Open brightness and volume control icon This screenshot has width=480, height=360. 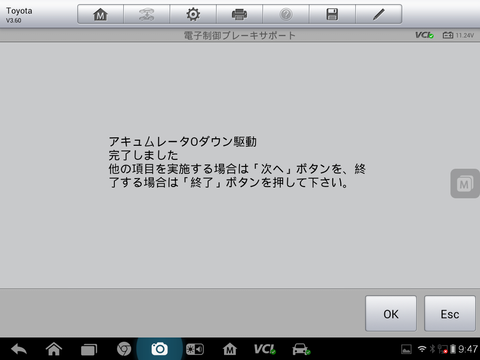pyautogui.click(x=195, y=349)
